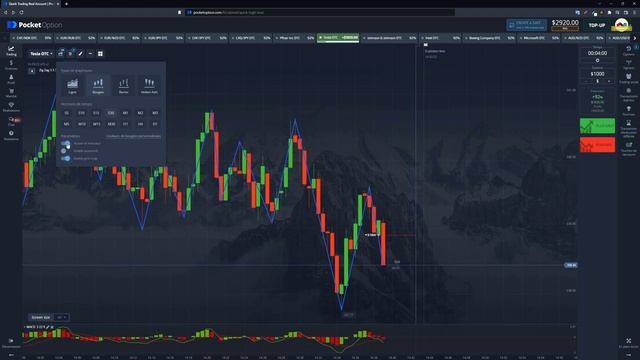Click the Pocket Option logo
This screenshot has width=640, height=360.
coord(35,25)
